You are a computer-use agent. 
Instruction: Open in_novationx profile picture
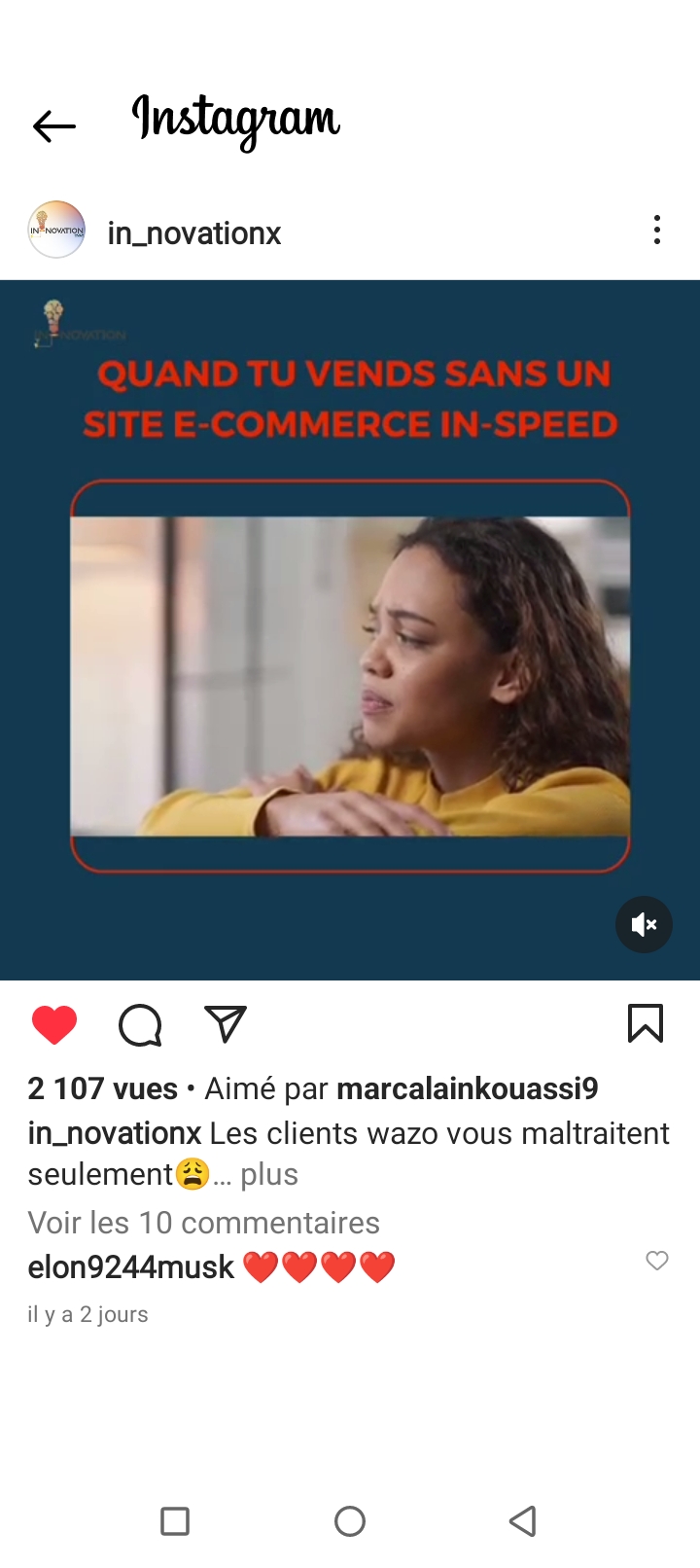click(56, 230)
